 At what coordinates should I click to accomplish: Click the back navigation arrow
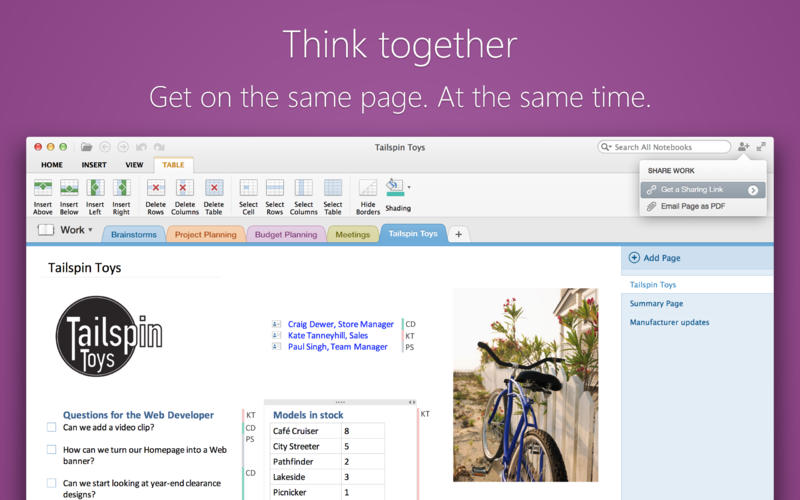[x=105, y=147]
